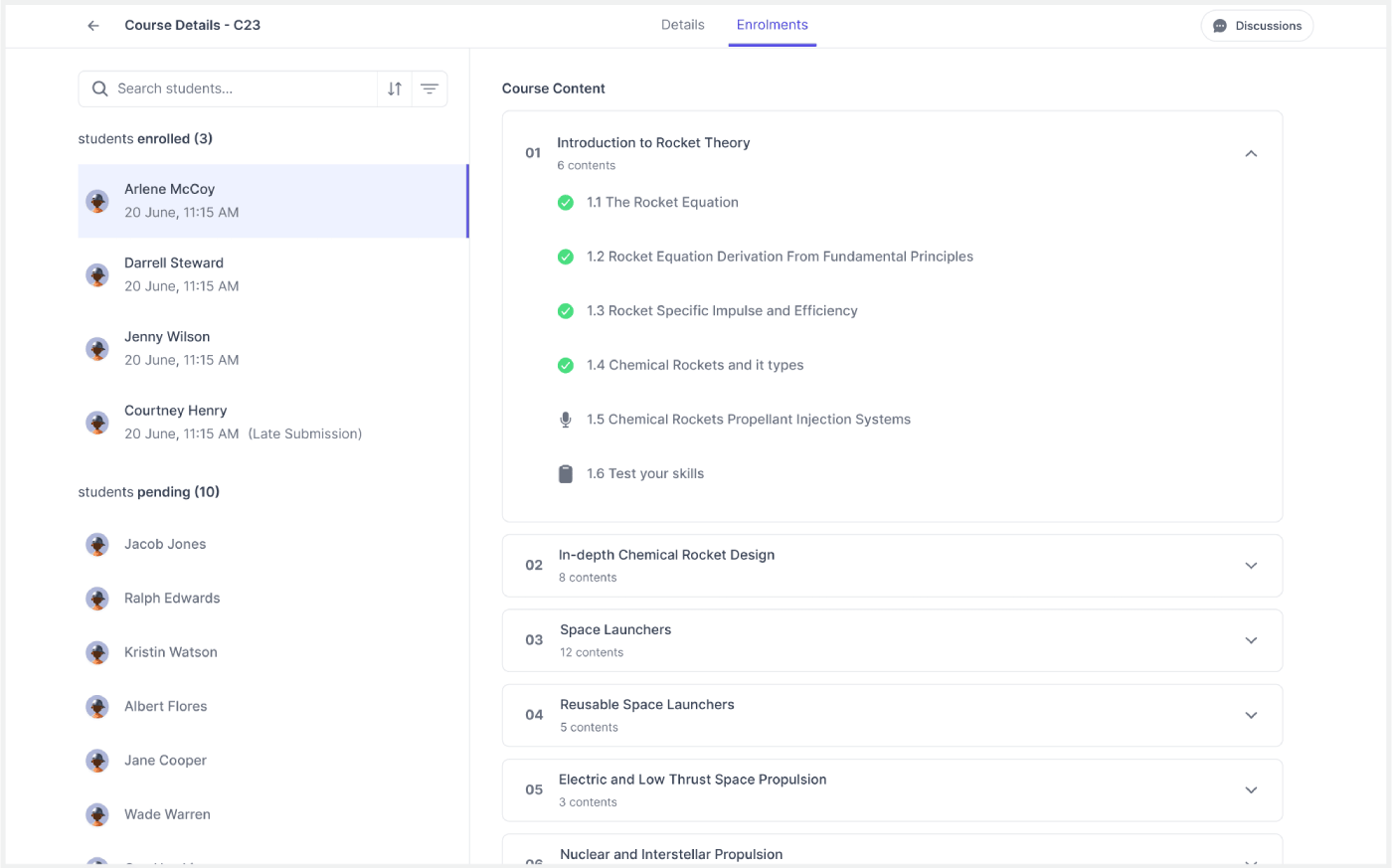Switch to the Details tab

click(682, 25)
